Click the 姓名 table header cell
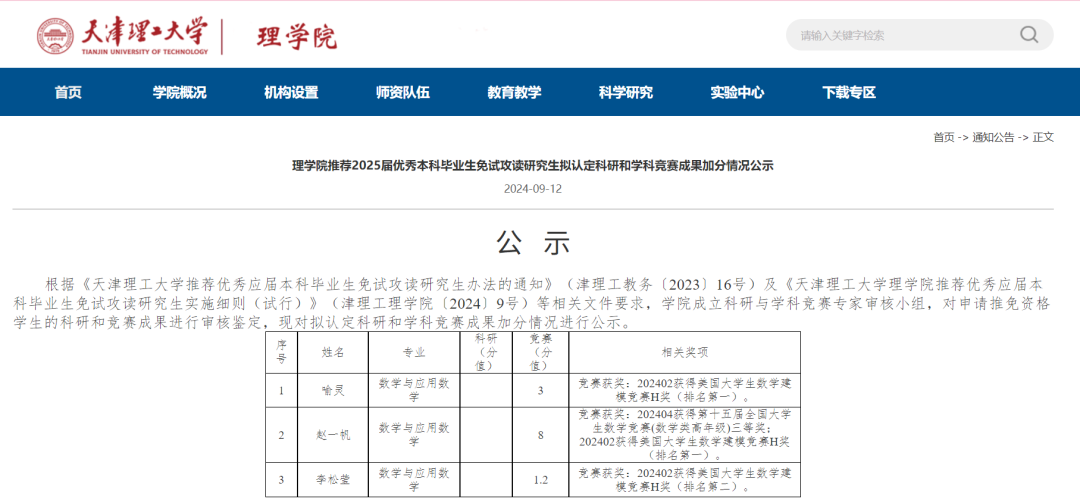 333,353
